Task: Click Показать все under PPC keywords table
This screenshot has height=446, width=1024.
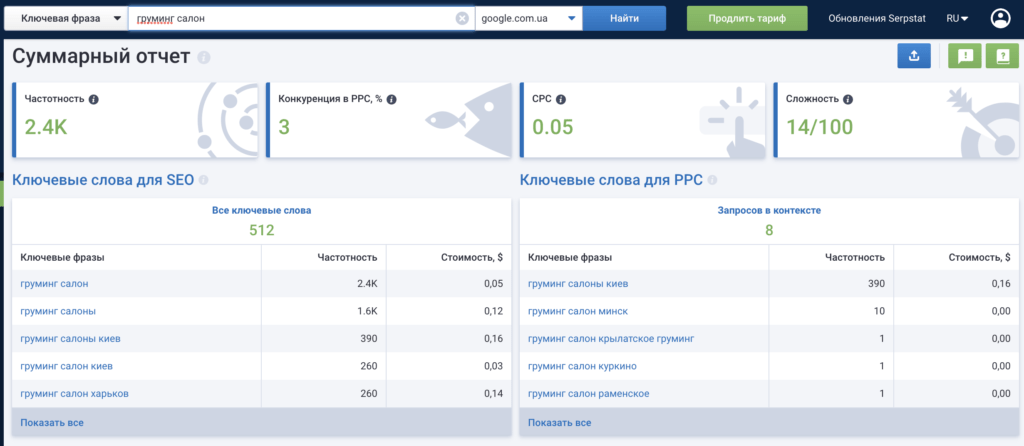Action: 560,422
